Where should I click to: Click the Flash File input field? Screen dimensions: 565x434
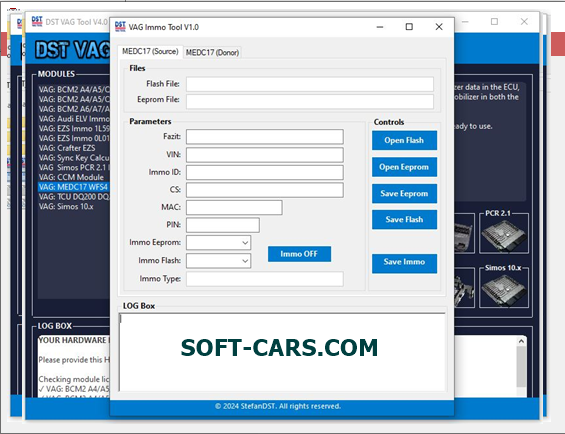click(310, 84)
